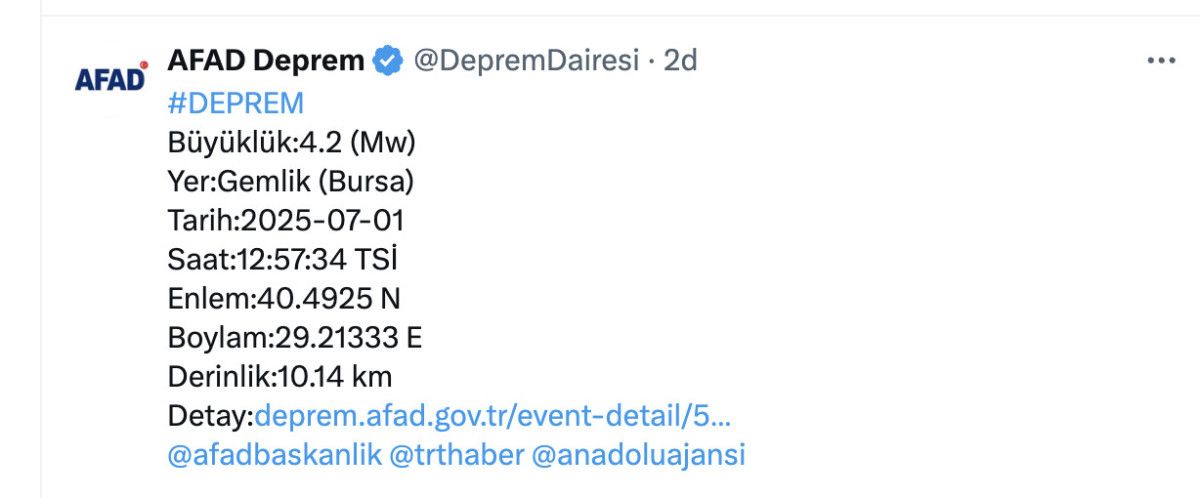Viewport: 1200px width, 498px height.
Task: Open the @trthaber mention
Action: click(x=456, y=455)
